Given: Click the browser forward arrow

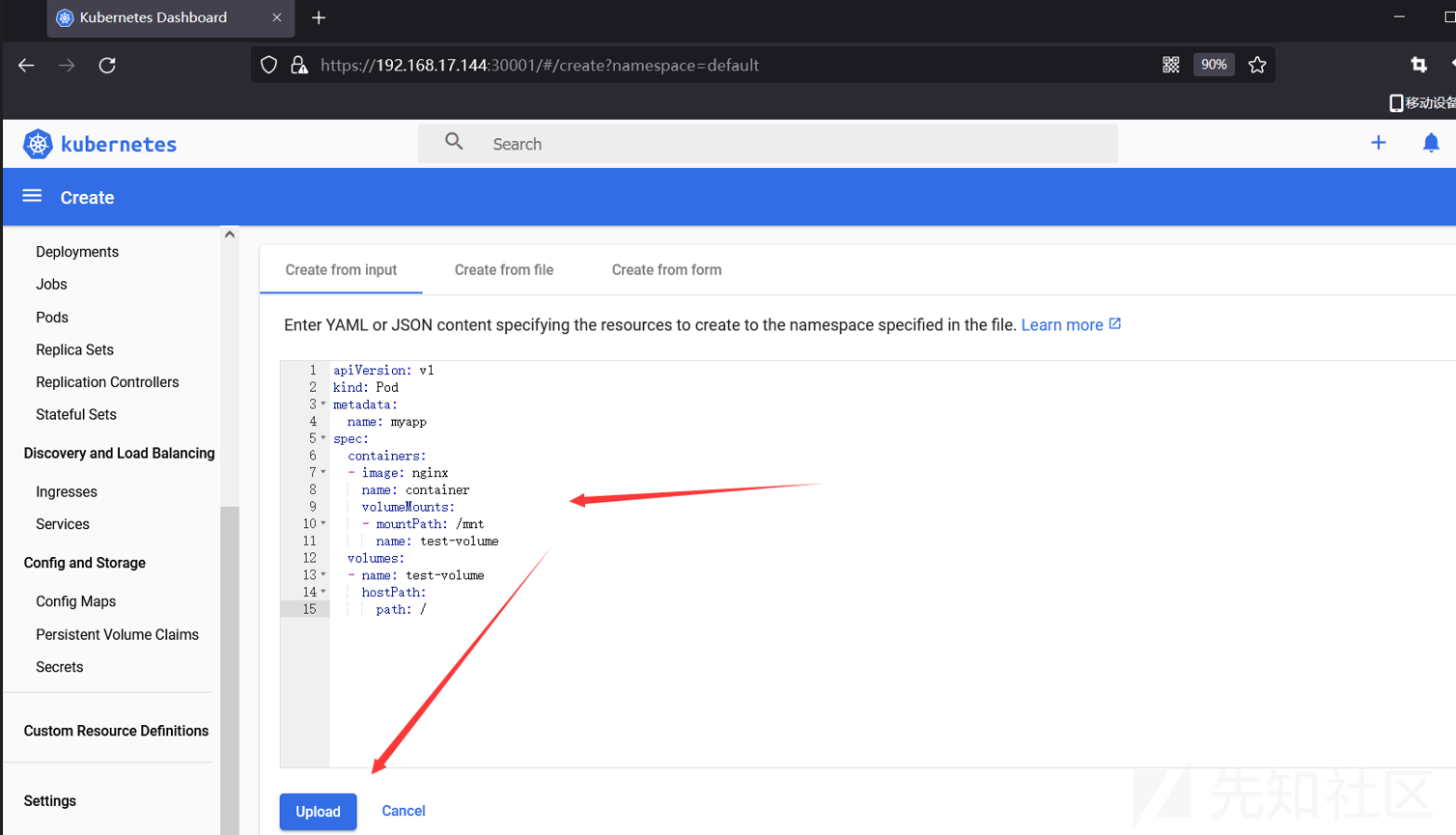Looking at the screenshot, I should click(67, 65).
